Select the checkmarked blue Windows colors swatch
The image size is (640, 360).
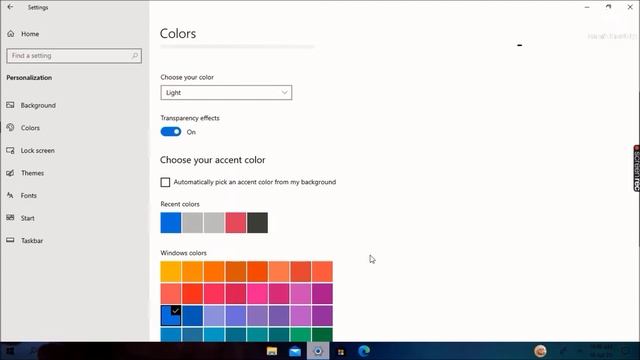tap(171, 316)
